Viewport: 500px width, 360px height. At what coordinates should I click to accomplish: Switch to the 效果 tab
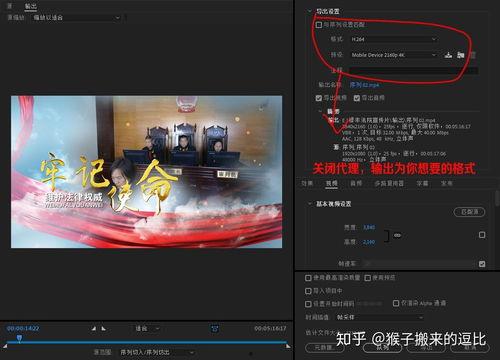[307, 183]
